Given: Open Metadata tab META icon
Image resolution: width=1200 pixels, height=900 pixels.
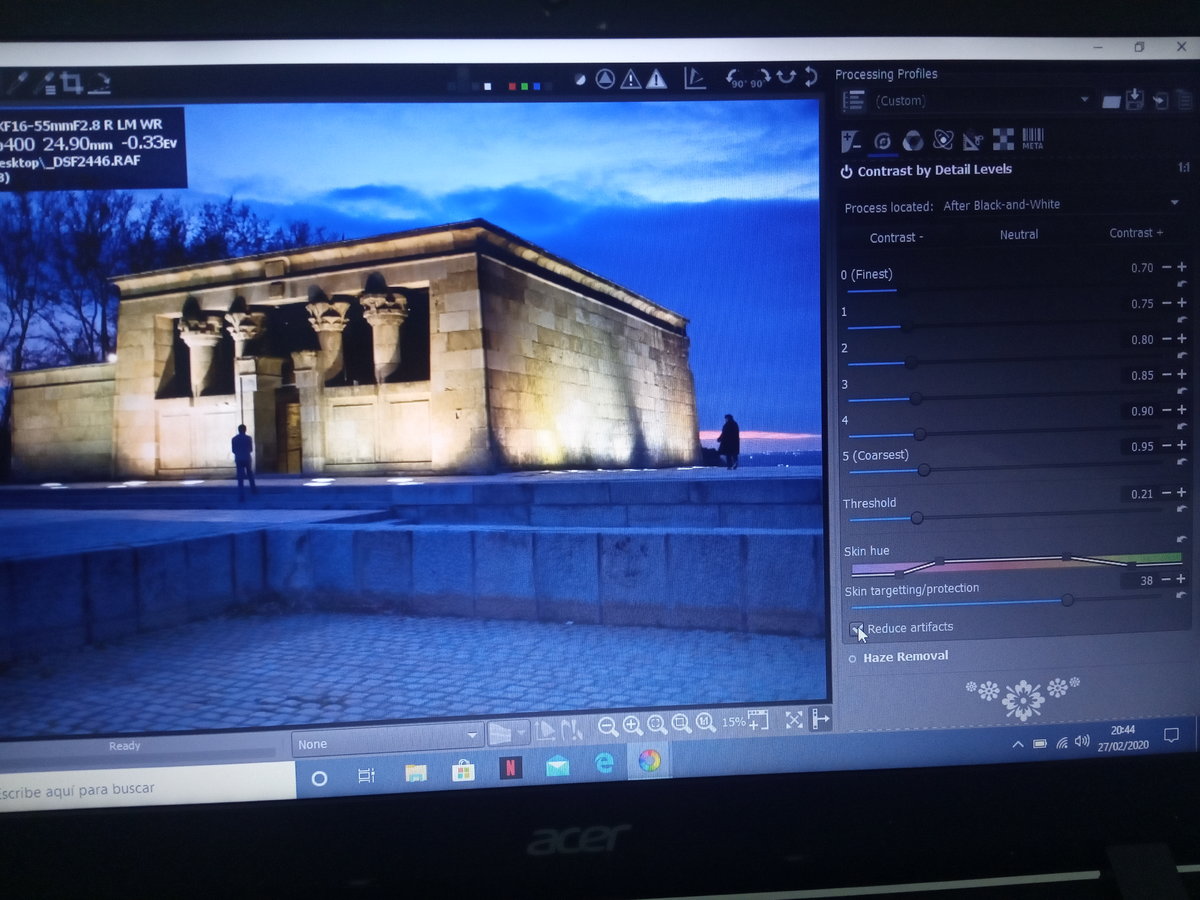Looking at the screenshot, I should pyautogui.click(x=1033, y=139).
